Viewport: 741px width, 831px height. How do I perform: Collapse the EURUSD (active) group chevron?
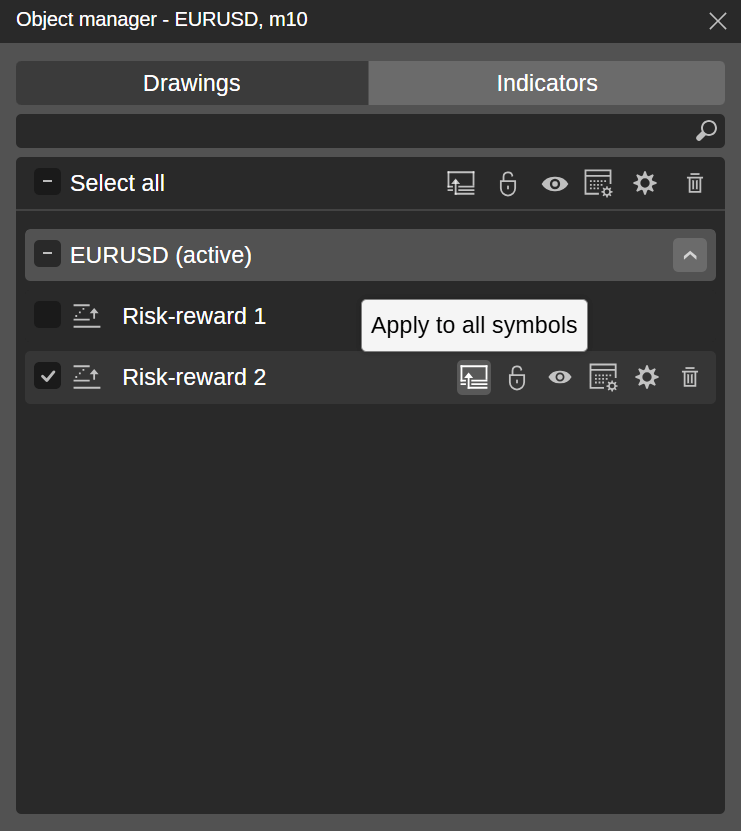point(690,255)
